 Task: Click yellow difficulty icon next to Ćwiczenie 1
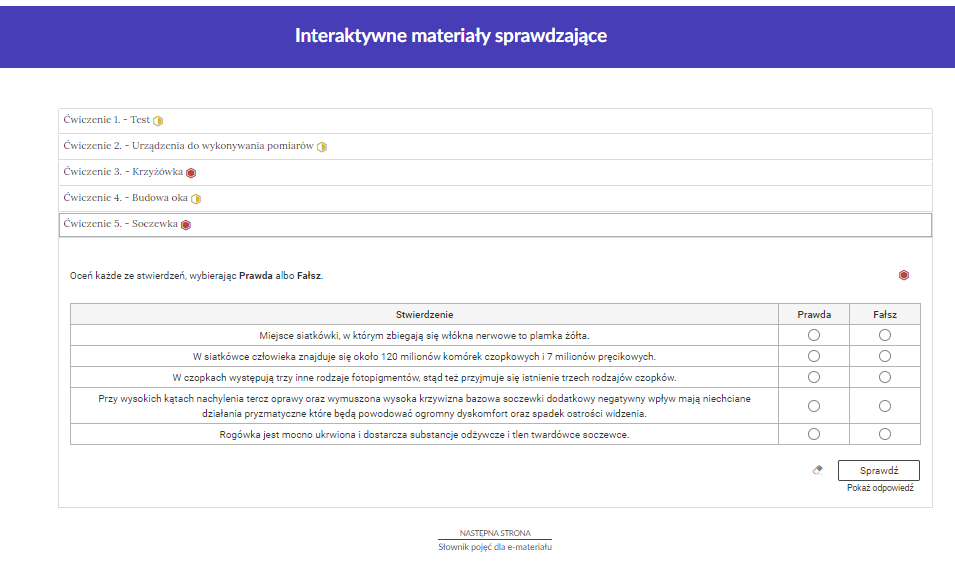pyautogui.click(x=158, y=121)
